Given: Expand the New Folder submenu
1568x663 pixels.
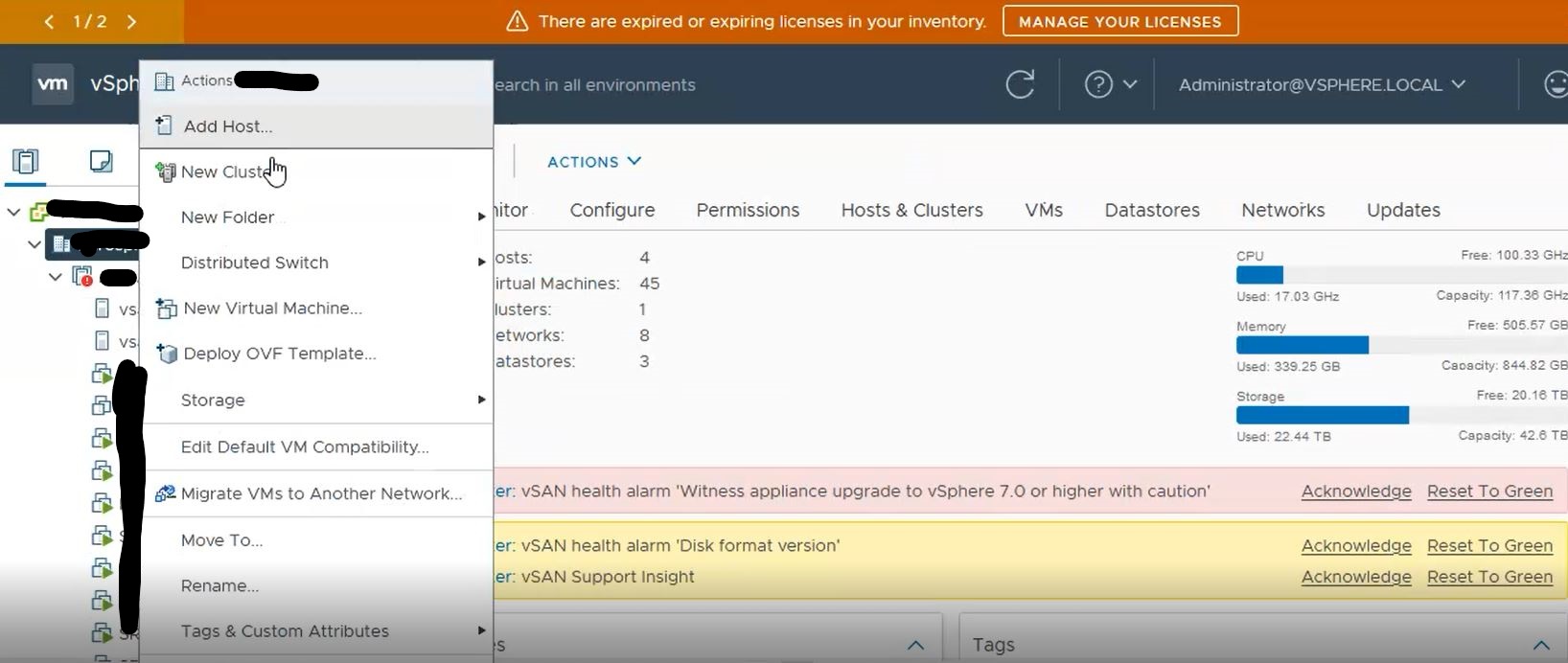Looking at the screenshot, I should point(482,217).
